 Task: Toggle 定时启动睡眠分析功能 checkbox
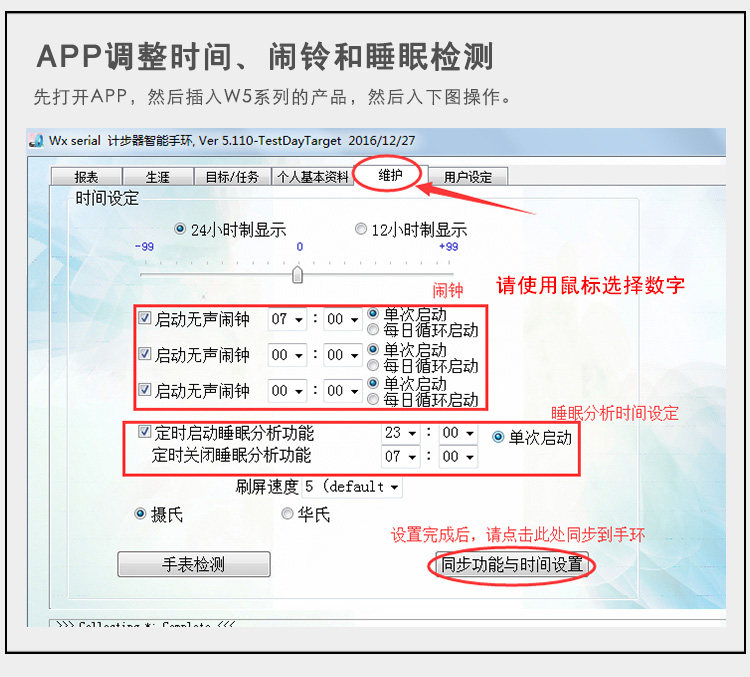tap(144, 433)
